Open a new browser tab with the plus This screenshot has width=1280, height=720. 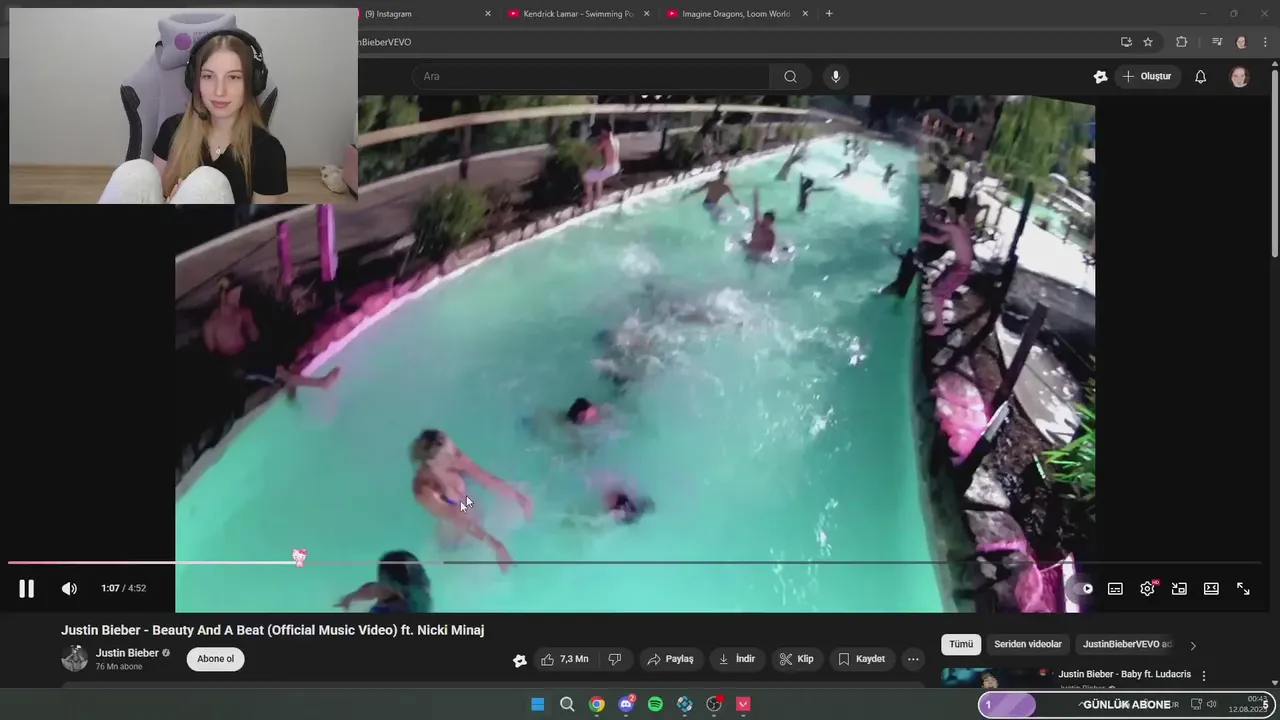pyautogui.click(x=829, y=14)
